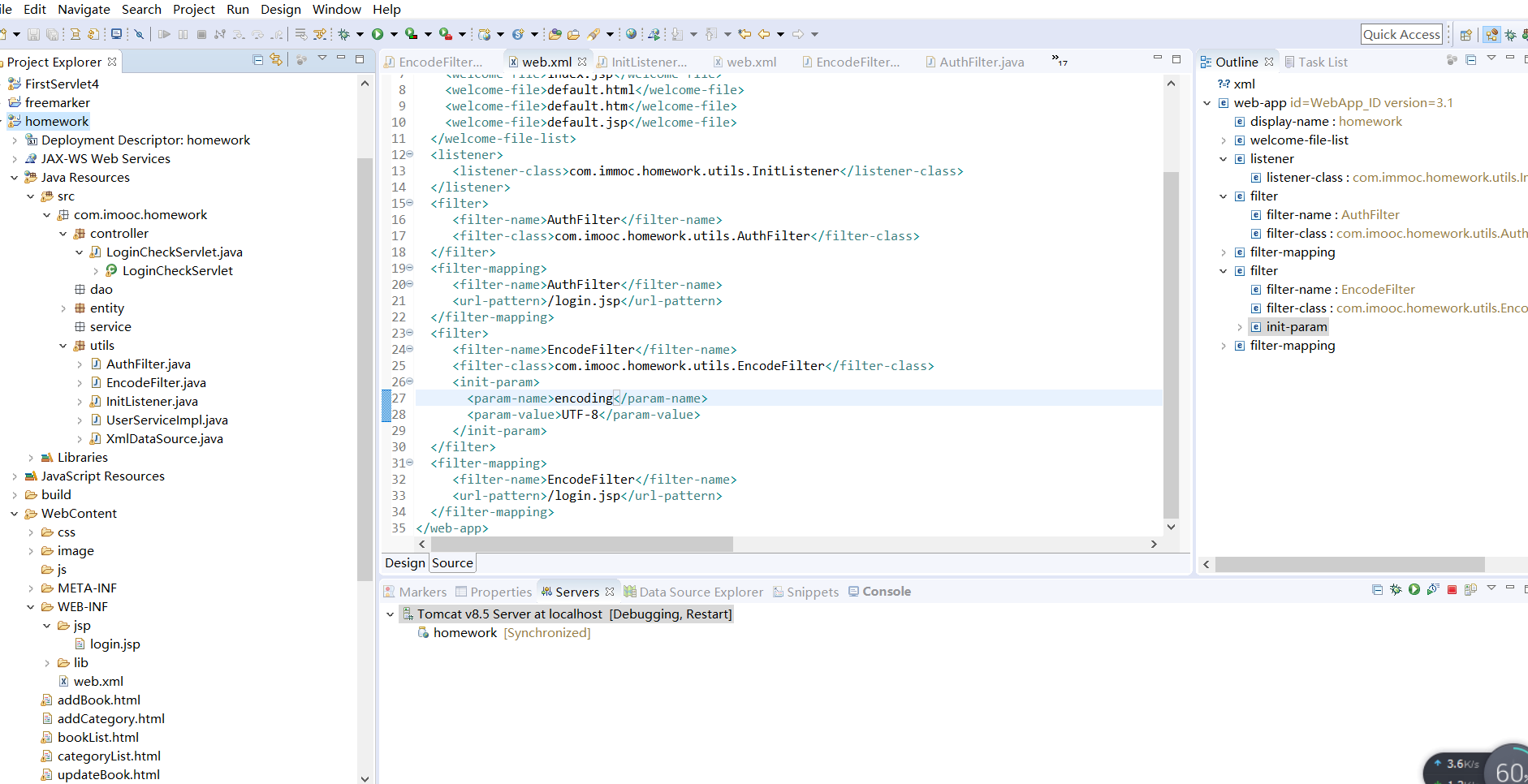
Task: Fold the filter-mapping element at line 31
Action: (410, 463)
